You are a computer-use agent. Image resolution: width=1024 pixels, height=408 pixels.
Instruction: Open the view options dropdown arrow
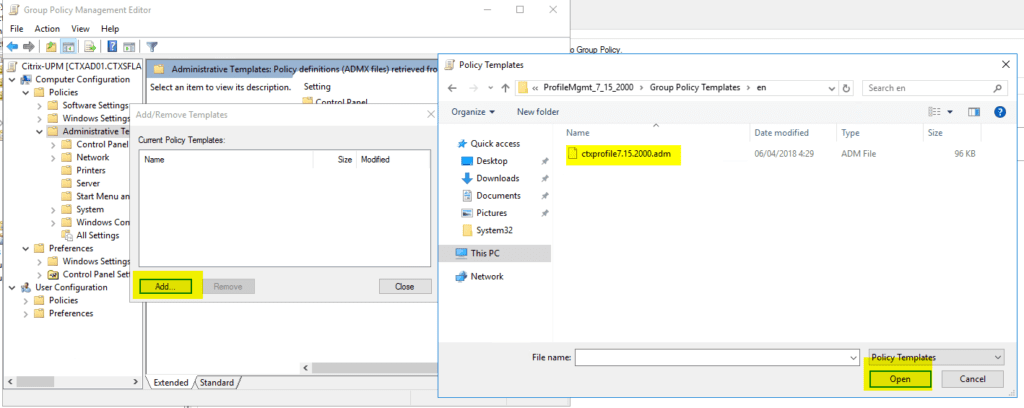point(950,112)
